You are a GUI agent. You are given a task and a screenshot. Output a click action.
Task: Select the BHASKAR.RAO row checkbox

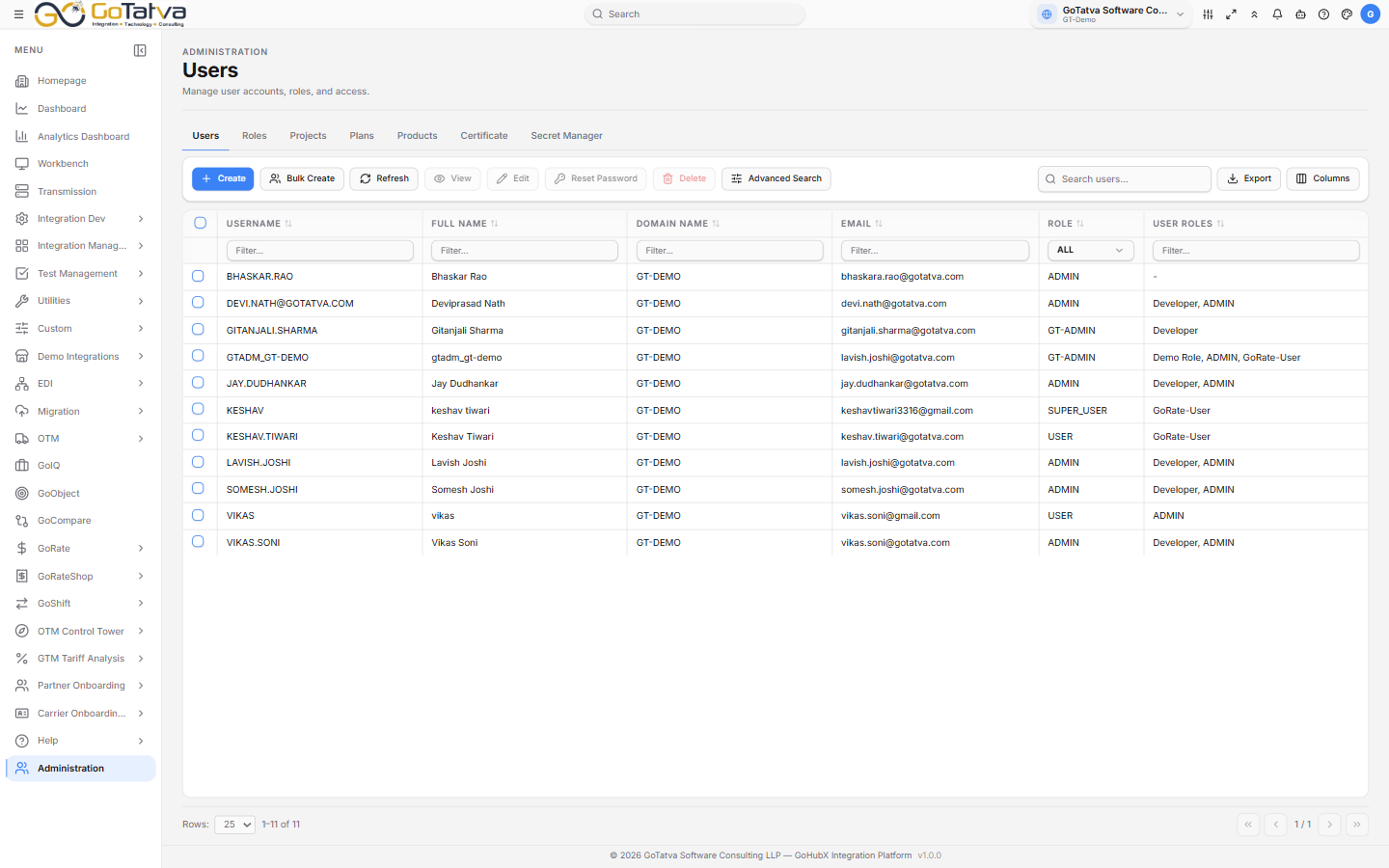[x=198, y=276]
